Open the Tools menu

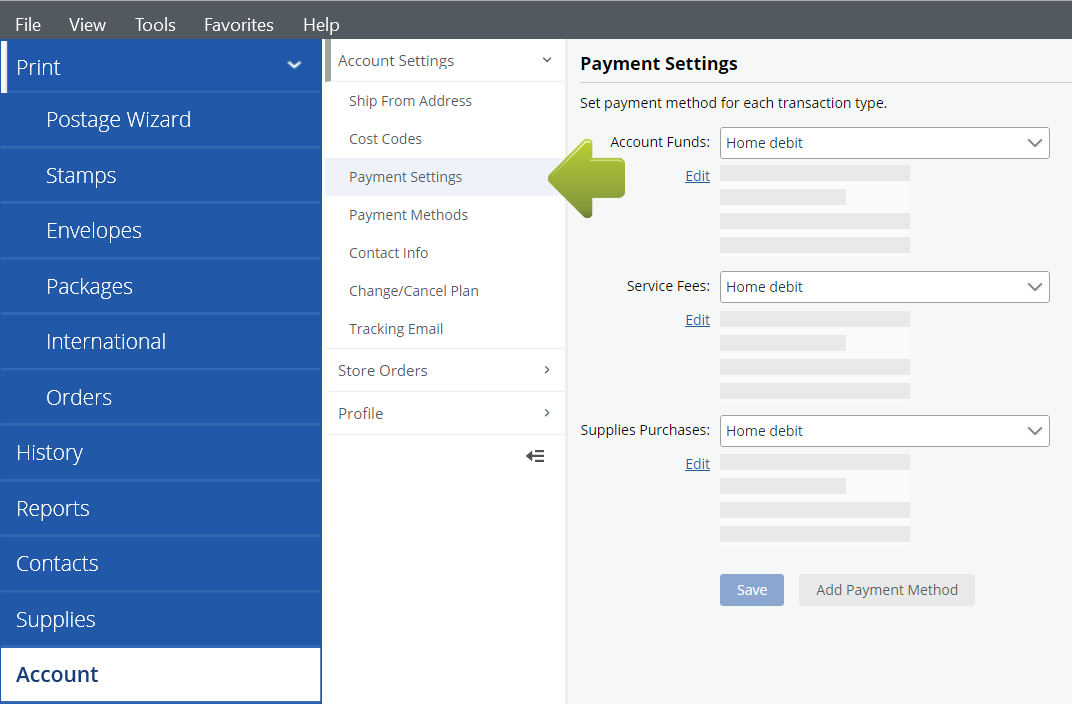coord(155,24)
